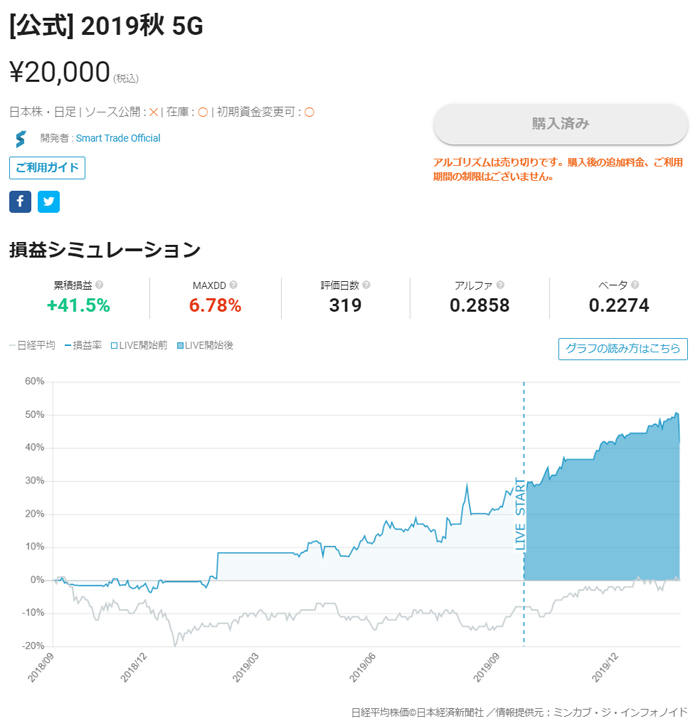
Task: Click the 購入済み purchased button
Action: point(560,124)
